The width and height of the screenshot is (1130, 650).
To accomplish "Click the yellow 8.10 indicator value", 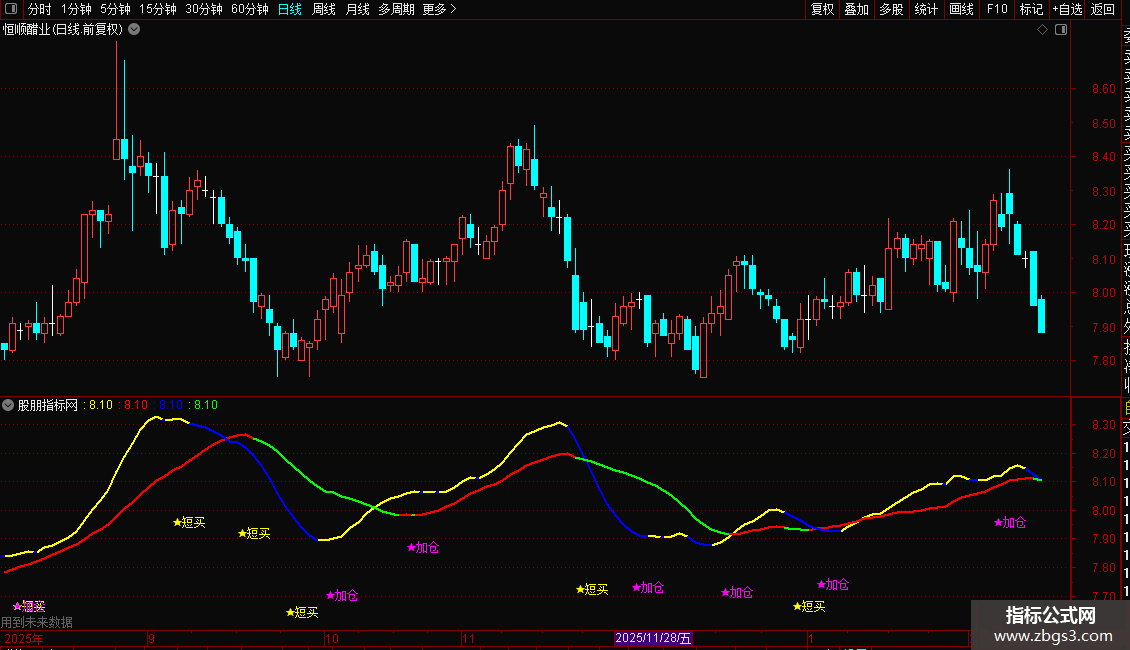I will coord(101,405).
